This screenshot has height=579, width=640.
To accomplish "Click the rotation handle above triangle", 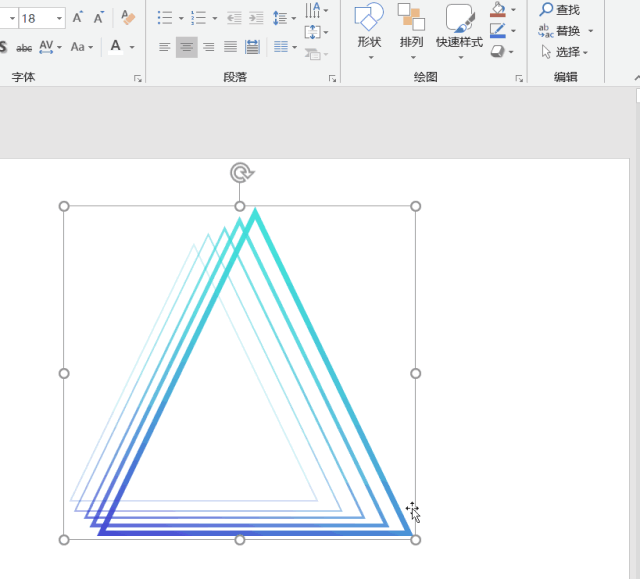I will [242, 173].
